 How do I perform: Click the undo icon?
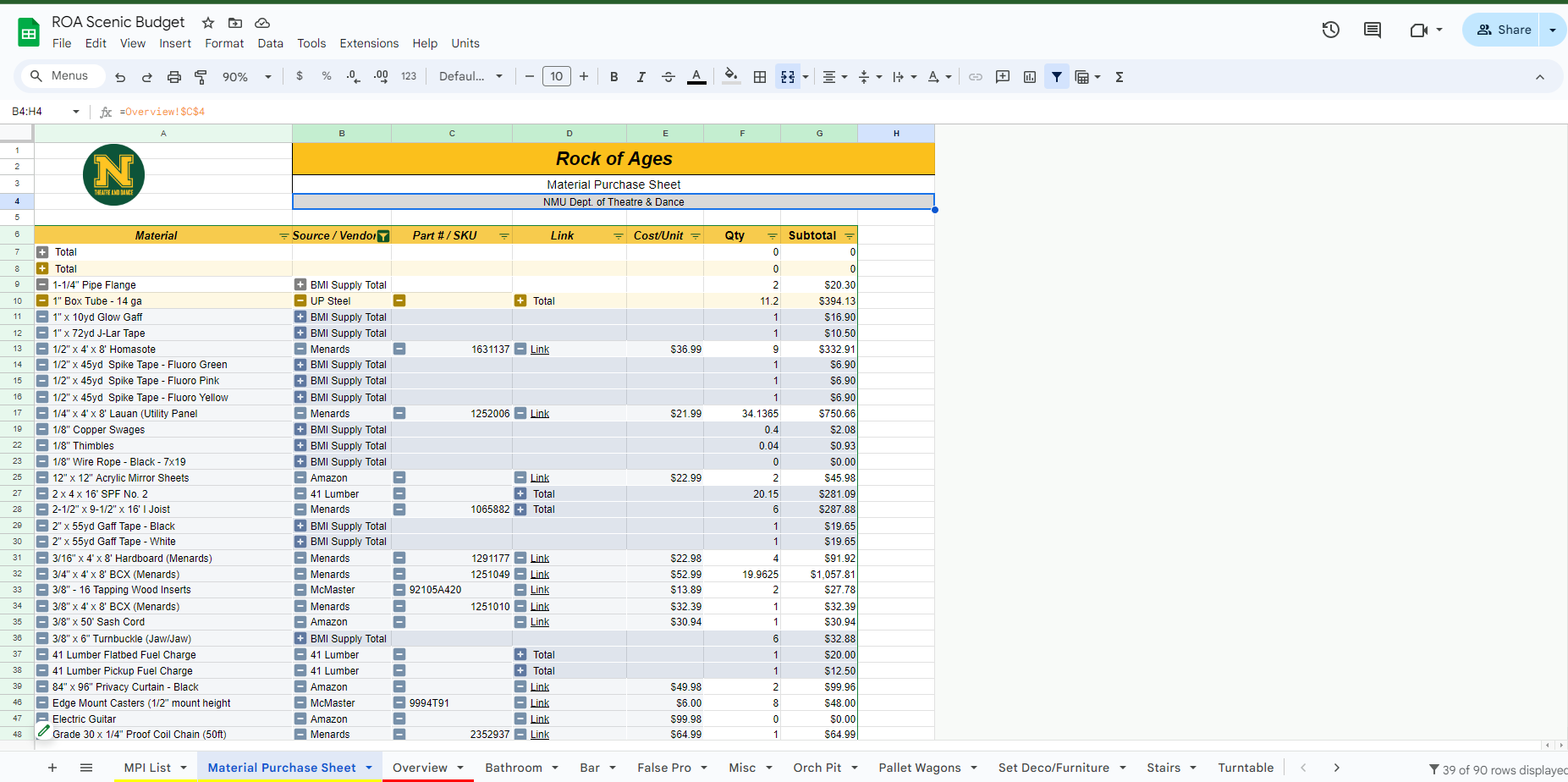click(x=120, y=77)
